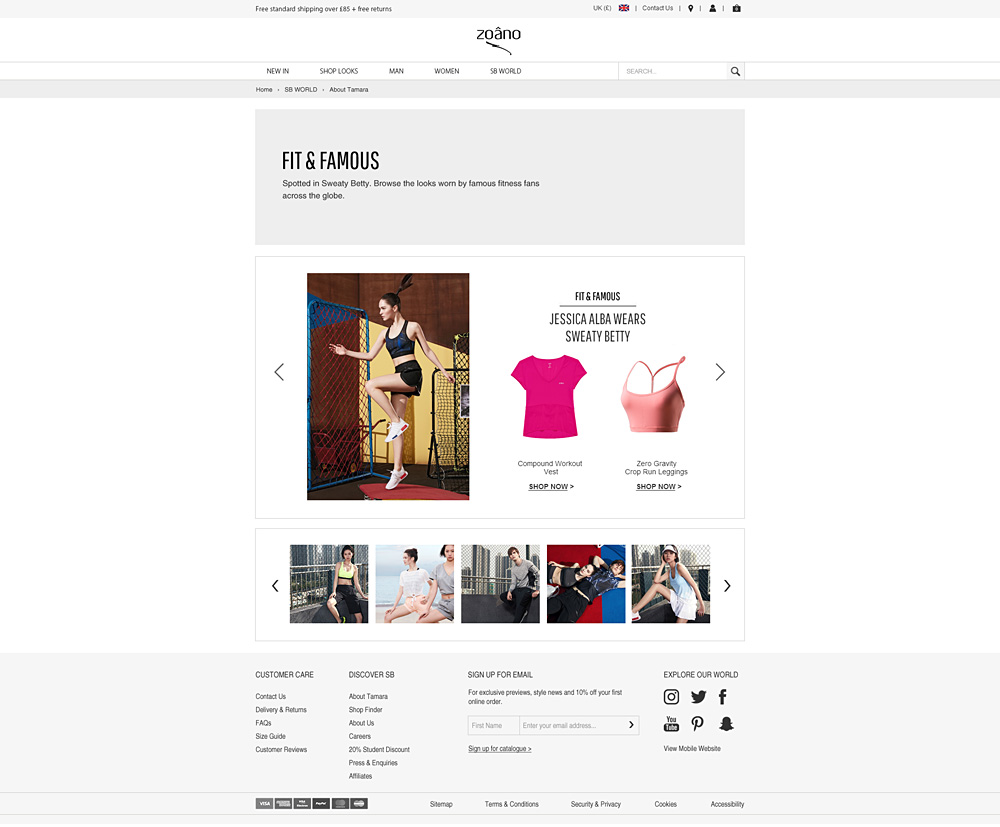This screenshot has width=1000, height=827.
Task: Open the Pinterest social icon
Action: [698, 724]
